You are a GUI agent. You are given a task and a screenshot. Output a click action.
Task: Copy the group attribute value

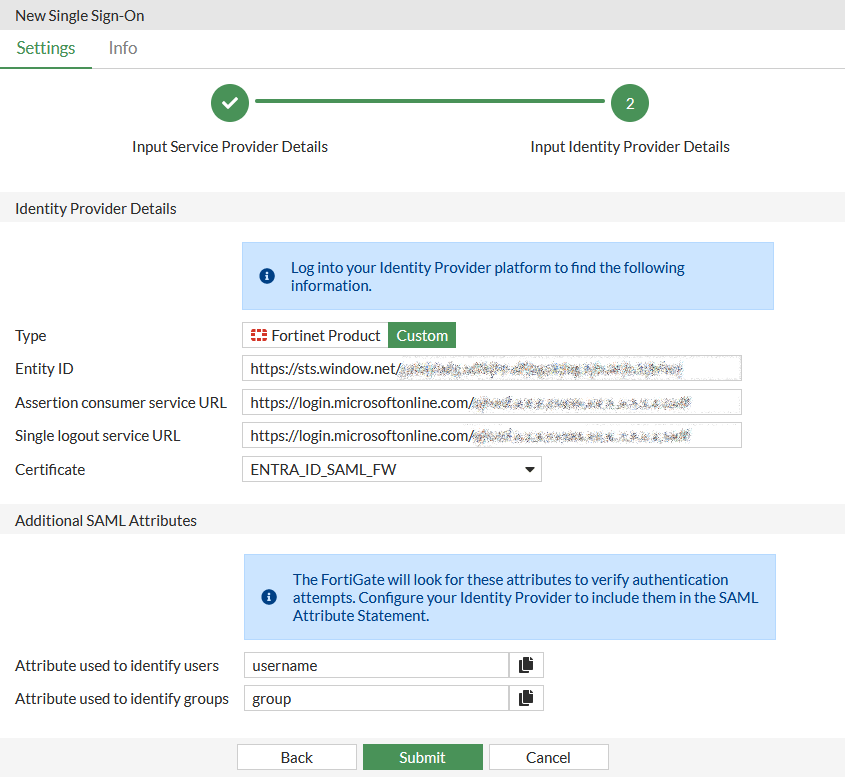click(x=526, y=697)
